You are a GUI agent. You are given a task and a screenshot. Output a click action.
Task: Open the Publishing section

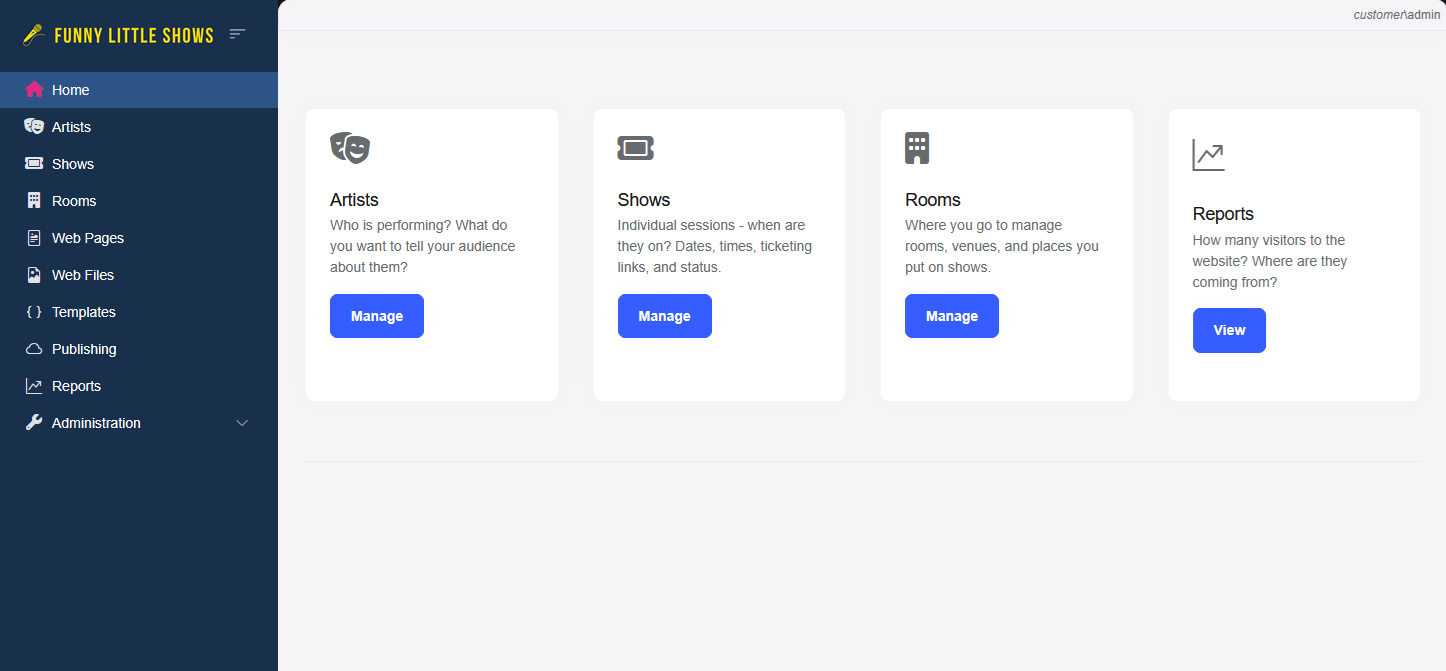tap(139, 349)
